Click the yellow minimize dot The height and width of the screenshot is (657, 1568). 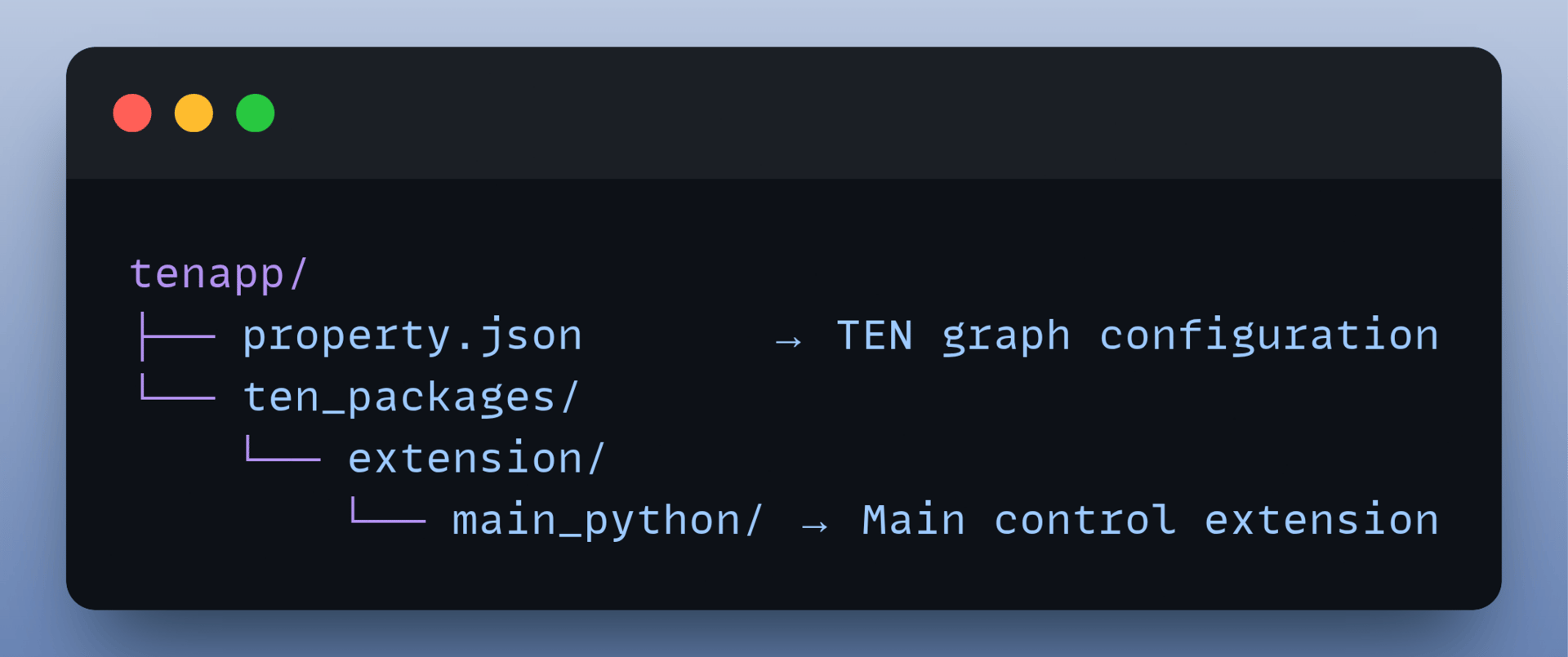194,113
